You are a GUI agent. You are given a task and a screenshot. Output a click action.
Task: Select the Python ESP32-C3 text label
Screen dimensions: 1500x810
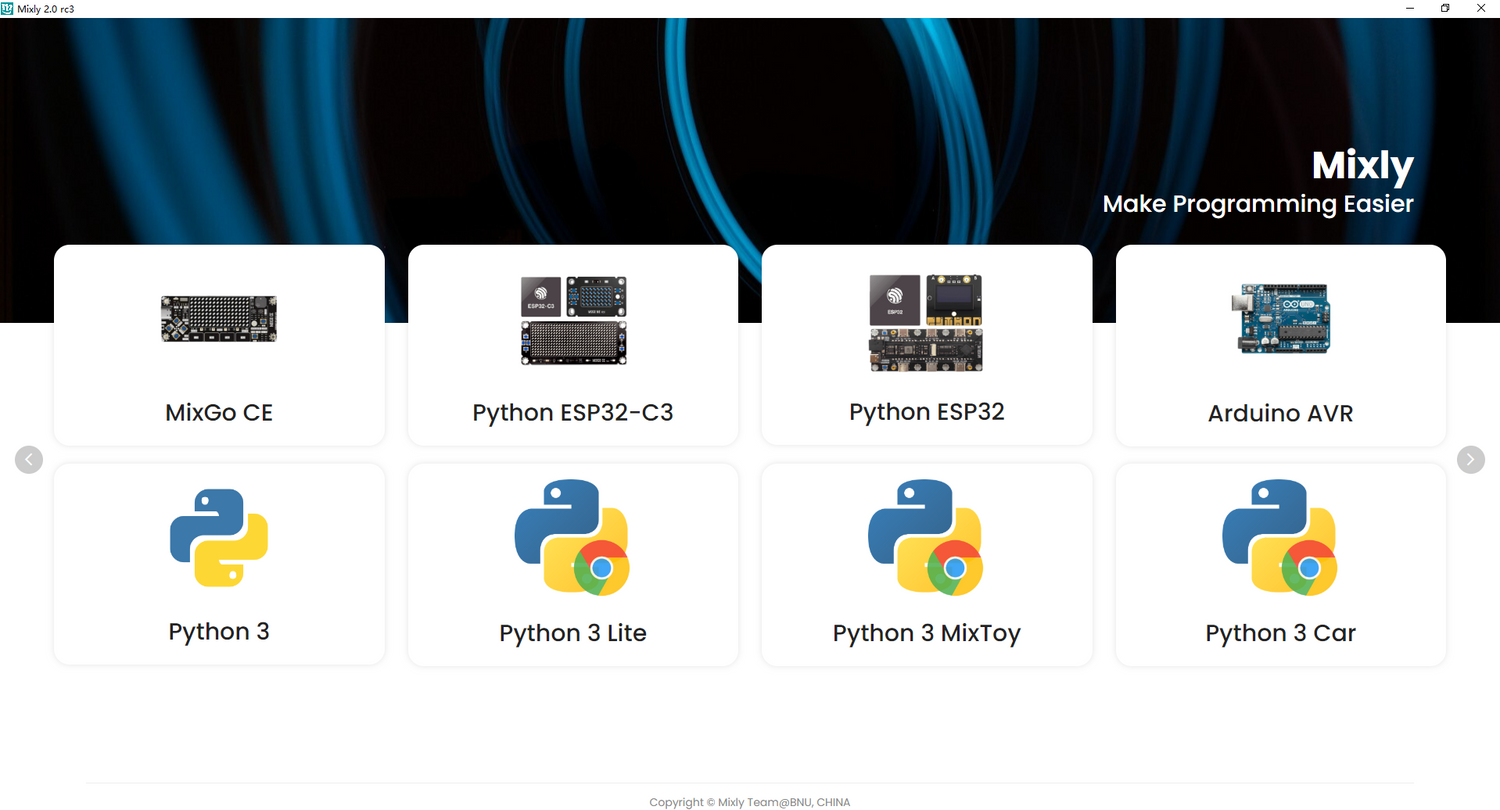pos(573,412)
